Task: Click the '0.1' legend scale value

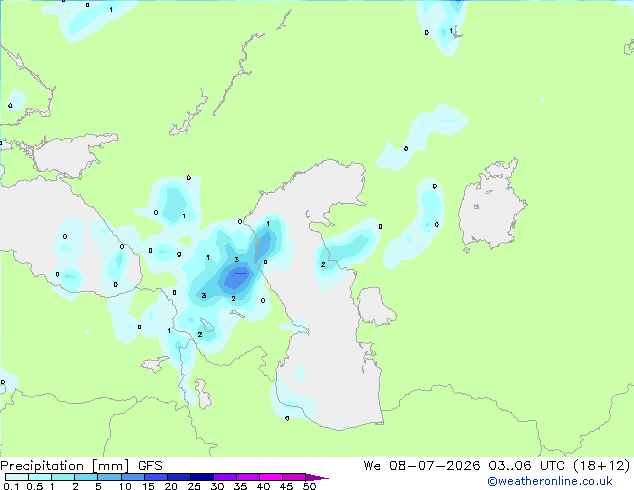Action: (11, 486)
